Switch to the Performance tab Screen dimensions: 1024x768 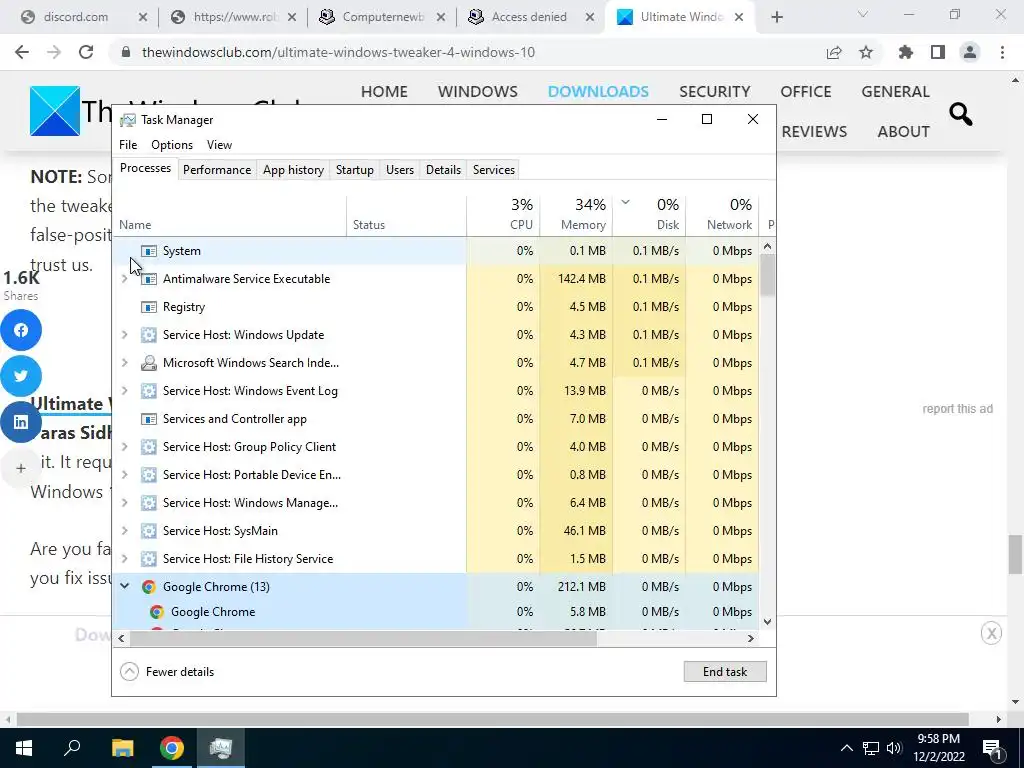pos(217,170)
